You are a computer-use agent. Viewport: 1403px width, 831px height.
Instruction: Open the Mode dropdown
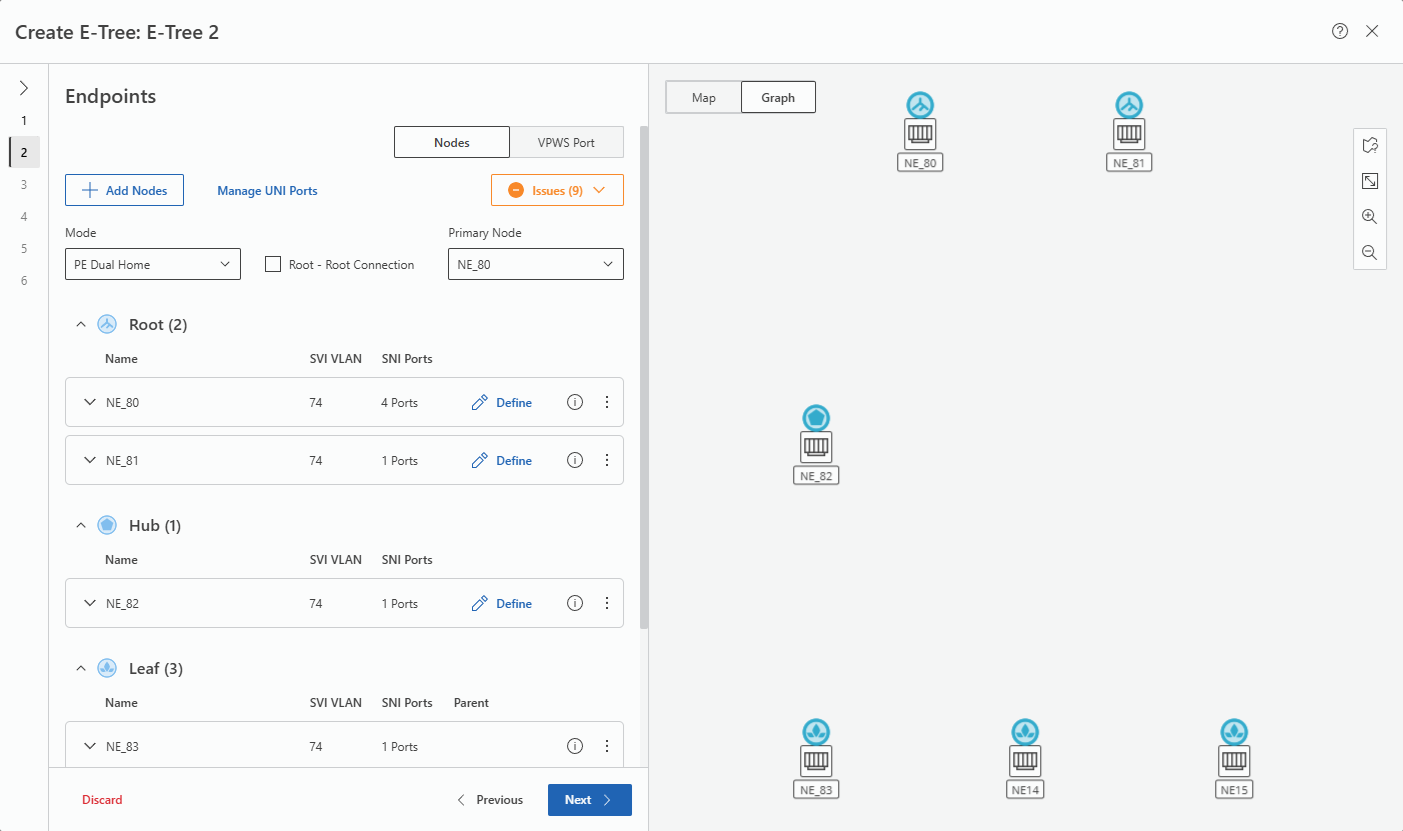[x=153, y=264]
